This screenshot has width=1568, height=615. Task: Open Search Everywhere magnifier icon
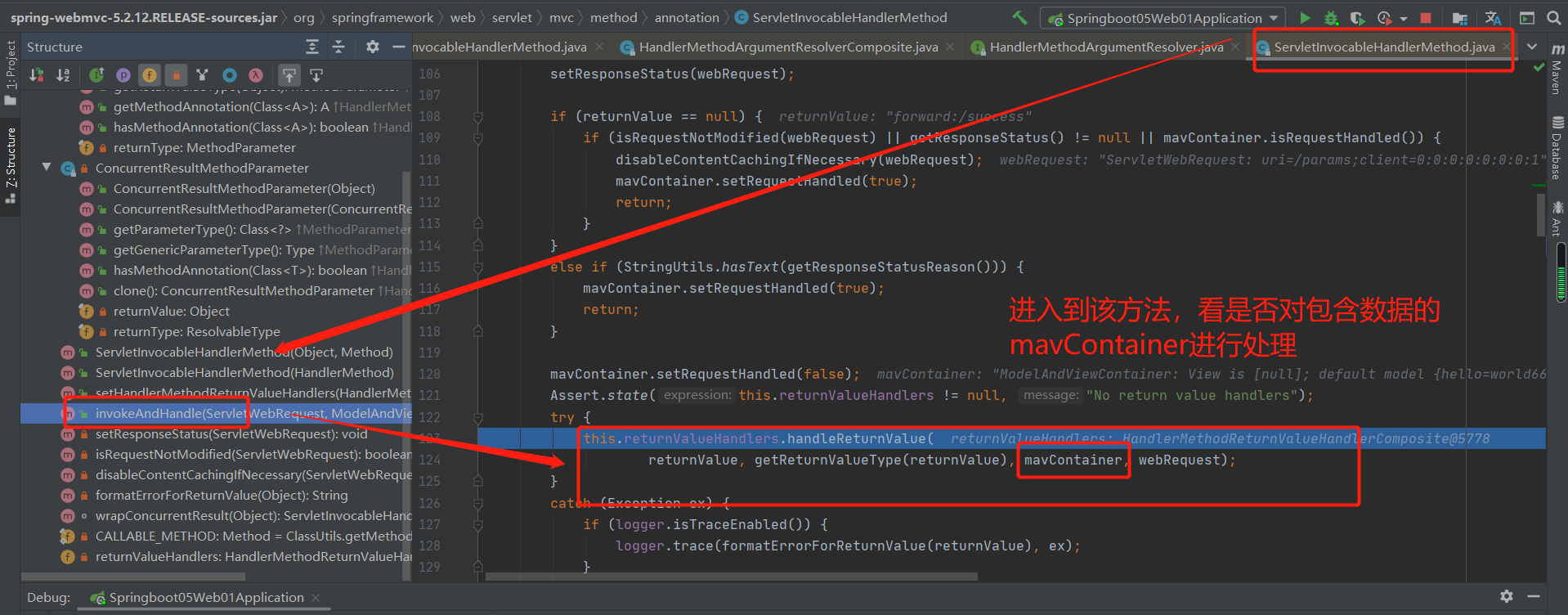[x=1553, y=17]
